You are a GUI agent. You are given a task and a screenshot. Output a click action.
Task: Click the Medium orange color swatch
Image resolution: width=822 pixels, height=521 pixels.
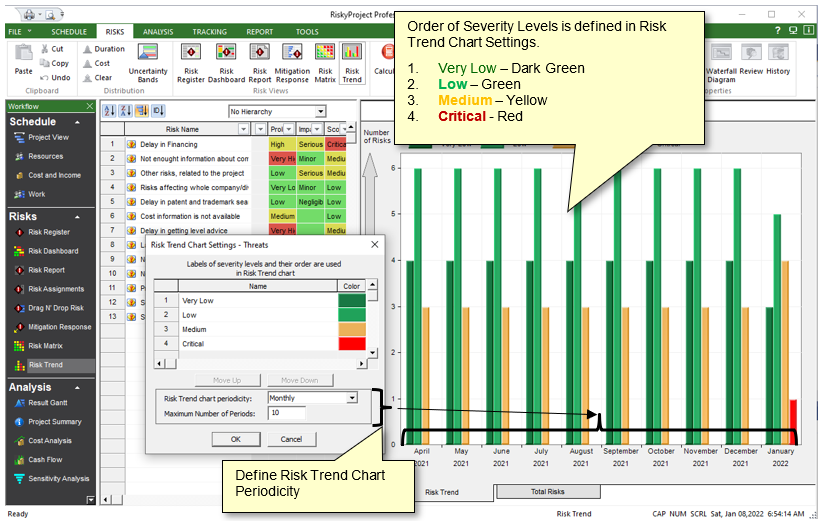tap(352, 329)
